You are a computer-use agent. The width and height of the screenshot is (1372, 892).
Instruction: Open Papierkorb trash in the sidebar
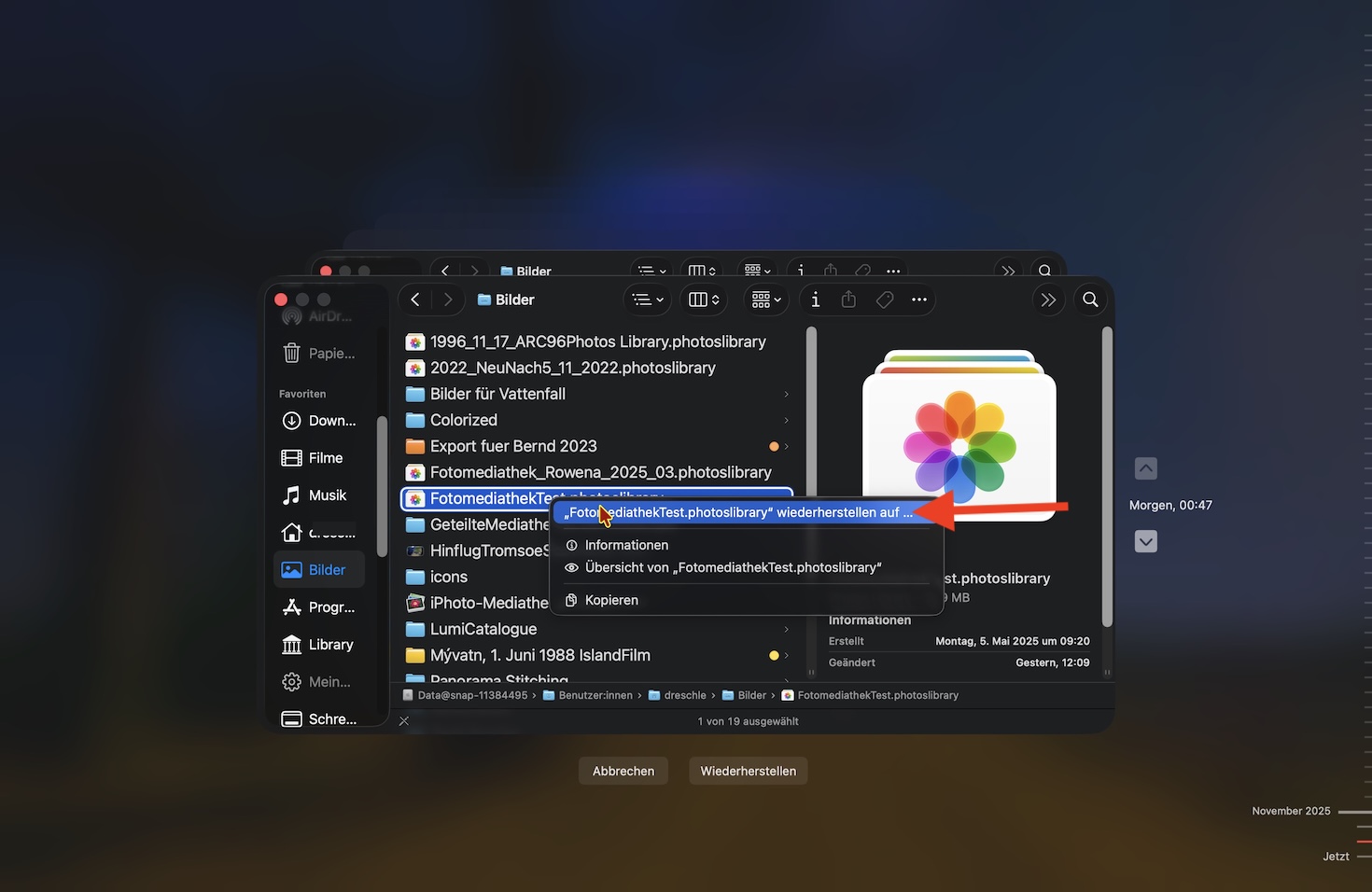(318, 354)
